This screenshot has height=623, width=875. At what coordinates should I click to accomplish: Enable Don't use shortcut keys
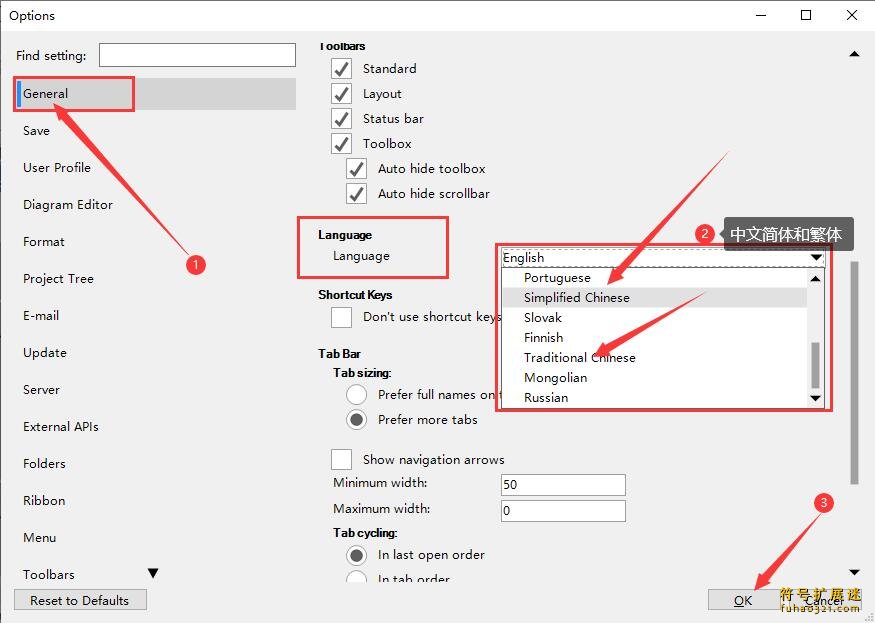tap(341, 317)
